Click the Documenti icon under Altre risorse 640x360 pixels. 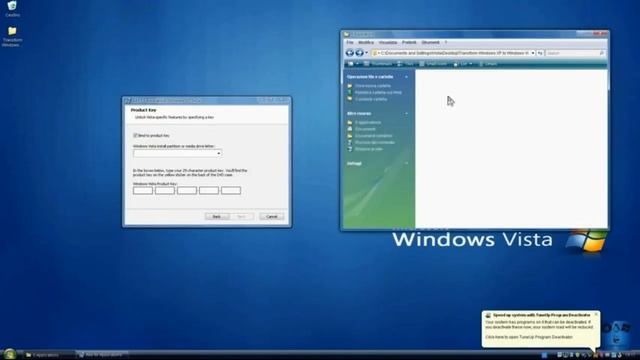pyautogui.click(x=350, y=129)
